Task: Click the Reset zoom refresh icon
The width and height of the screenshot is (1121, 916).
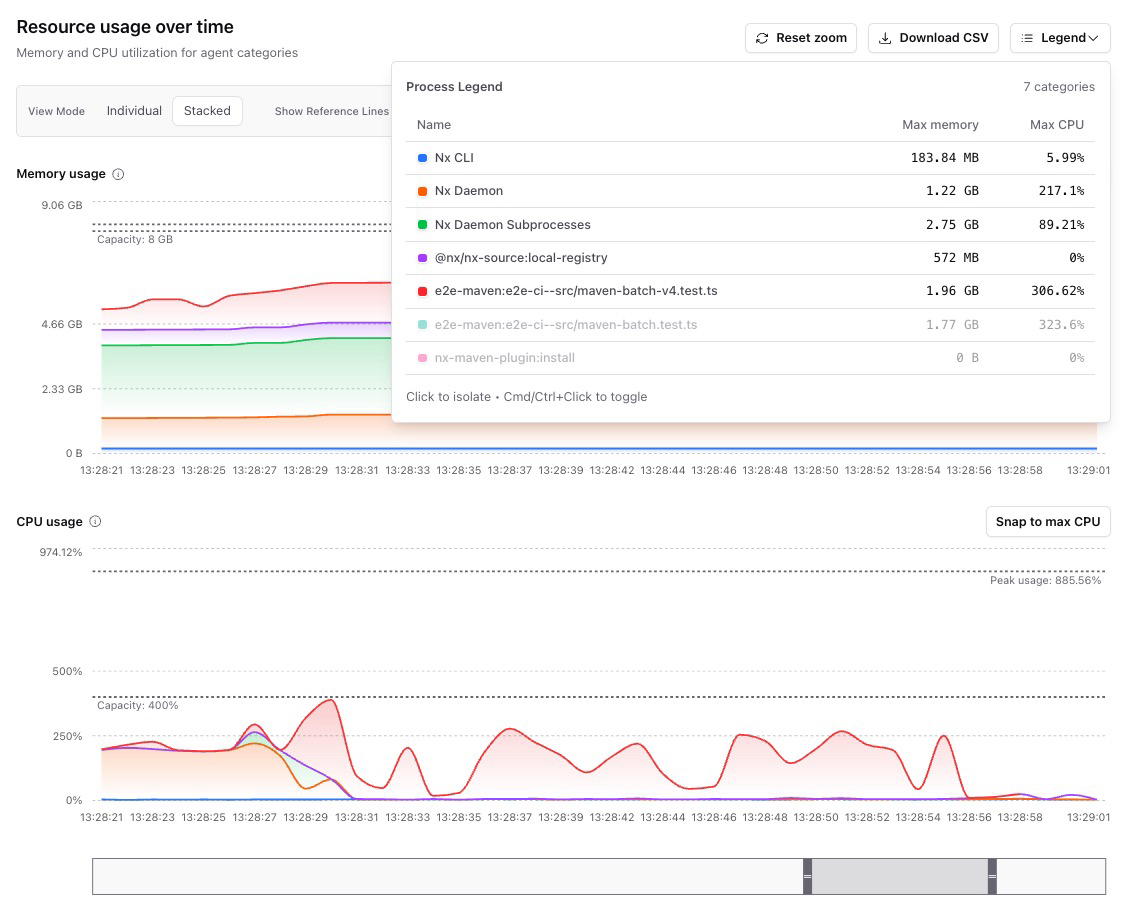Action: tap(762, 38)
